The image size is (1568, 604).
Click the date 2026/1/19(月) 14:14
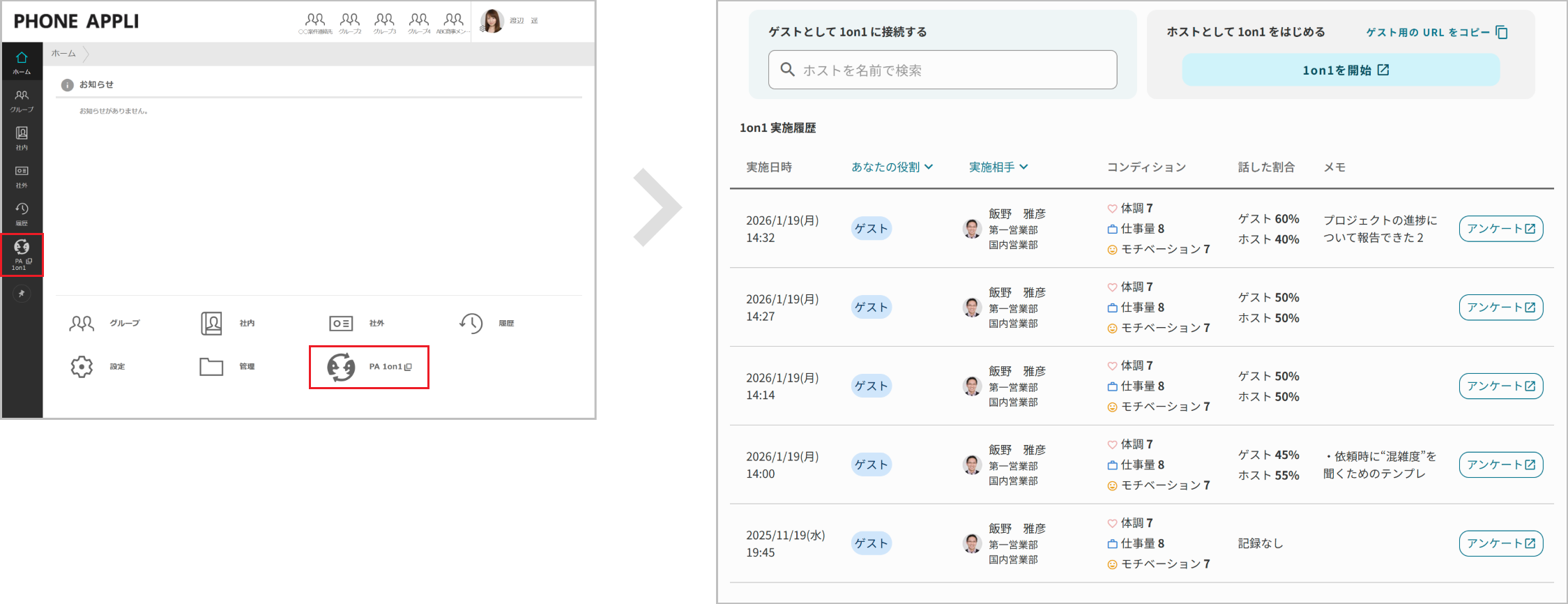(782, 386)
